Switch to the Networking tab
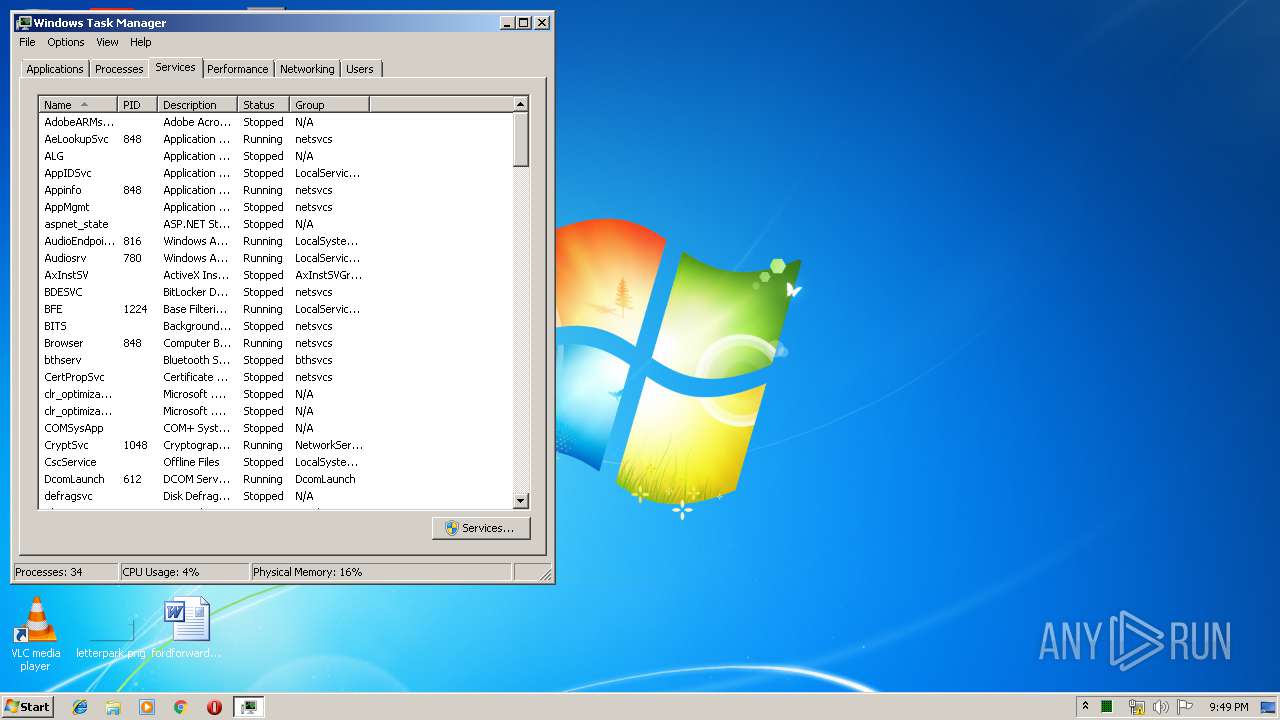 pos(307,69)
